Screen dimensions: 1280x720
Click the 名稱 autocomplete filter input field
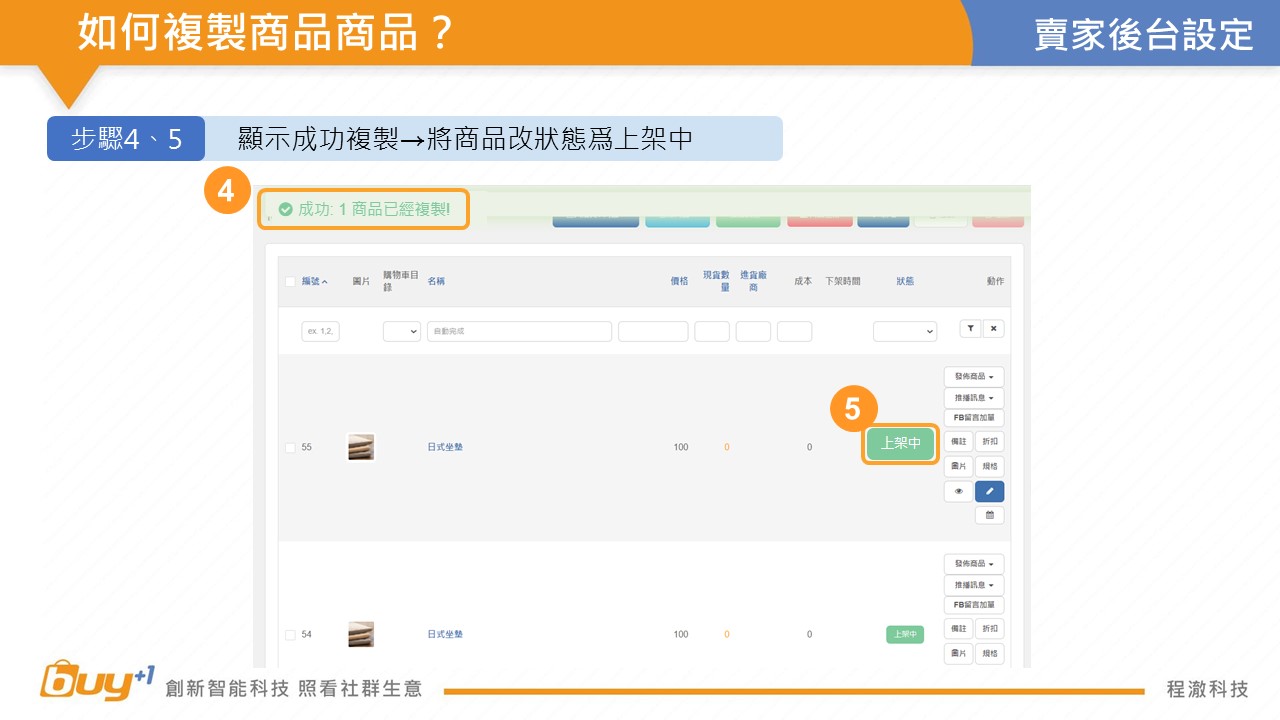(519, 331)
